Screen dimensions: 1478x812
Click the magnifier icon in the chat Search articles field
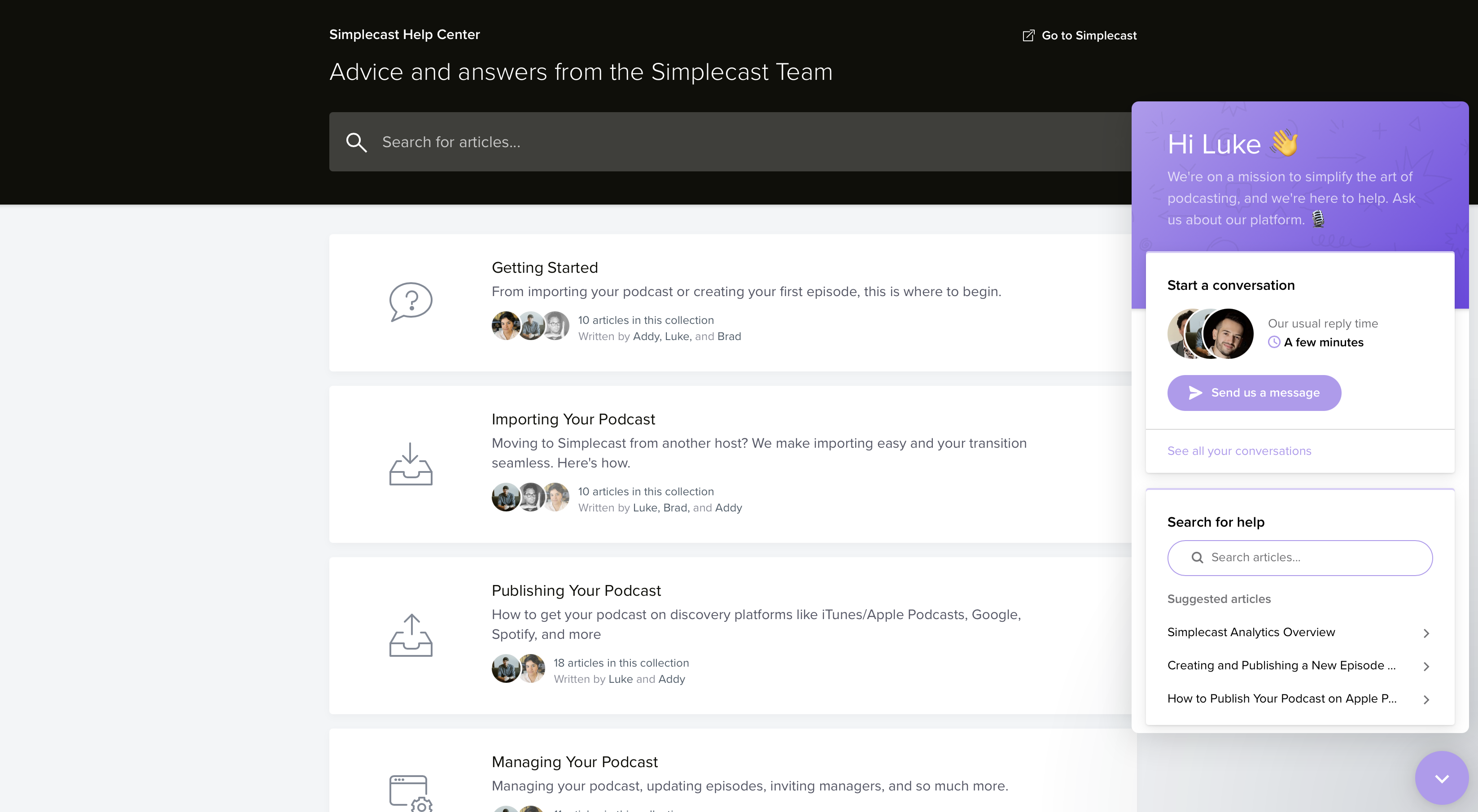pos(1198,557)
